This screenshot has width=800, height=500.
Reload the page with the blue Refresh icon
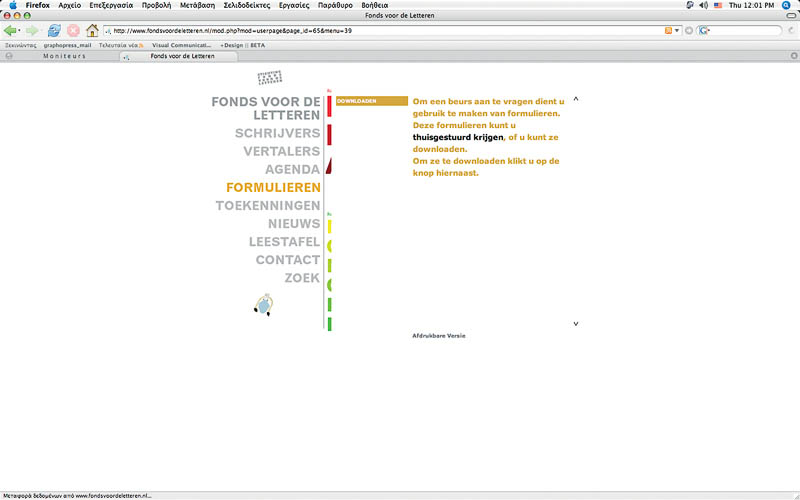(54, 31)
